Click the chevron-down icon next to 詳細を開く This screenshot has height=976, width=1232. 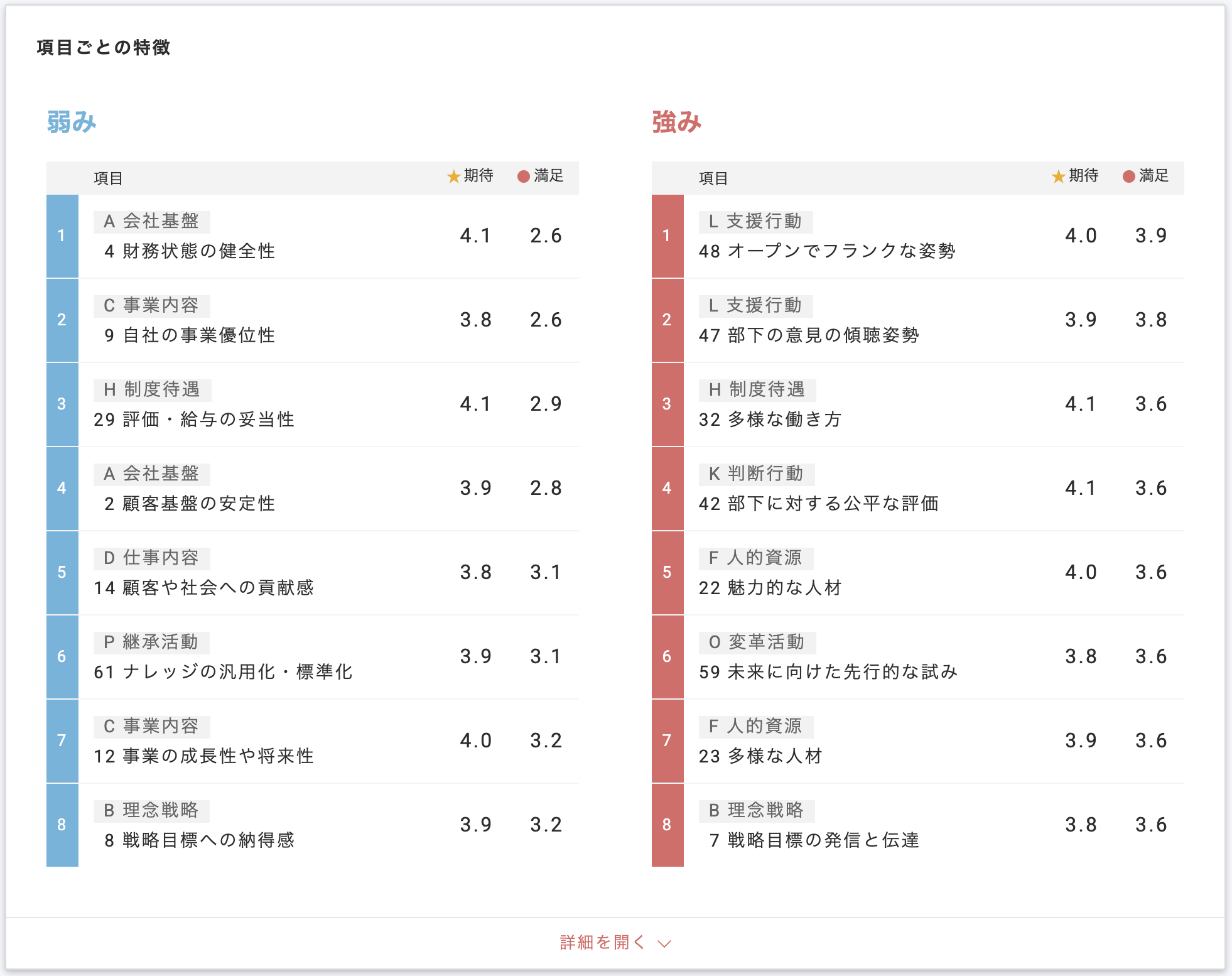click(664, 943)
